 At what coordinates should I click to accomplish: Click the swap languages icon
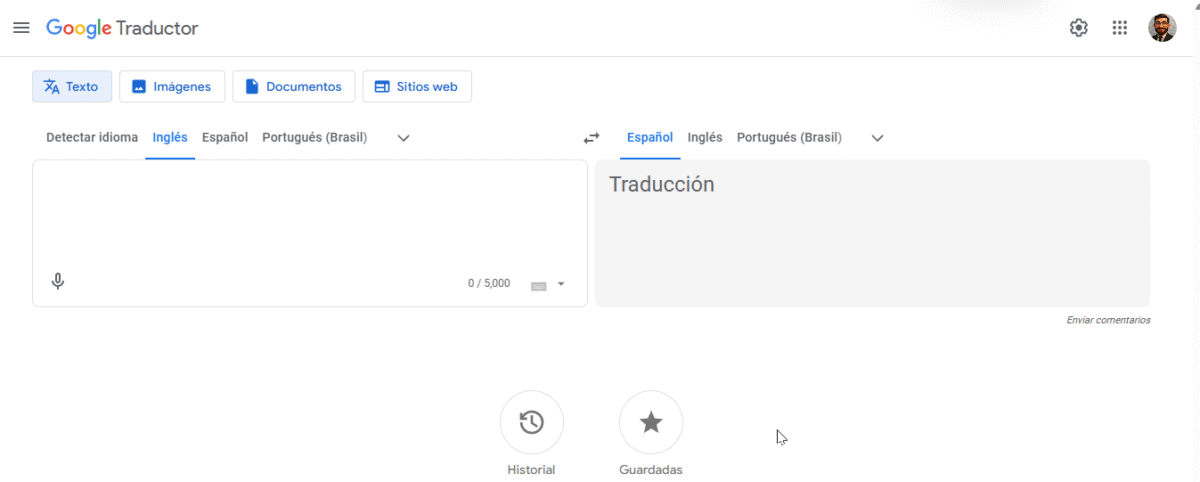592,138
